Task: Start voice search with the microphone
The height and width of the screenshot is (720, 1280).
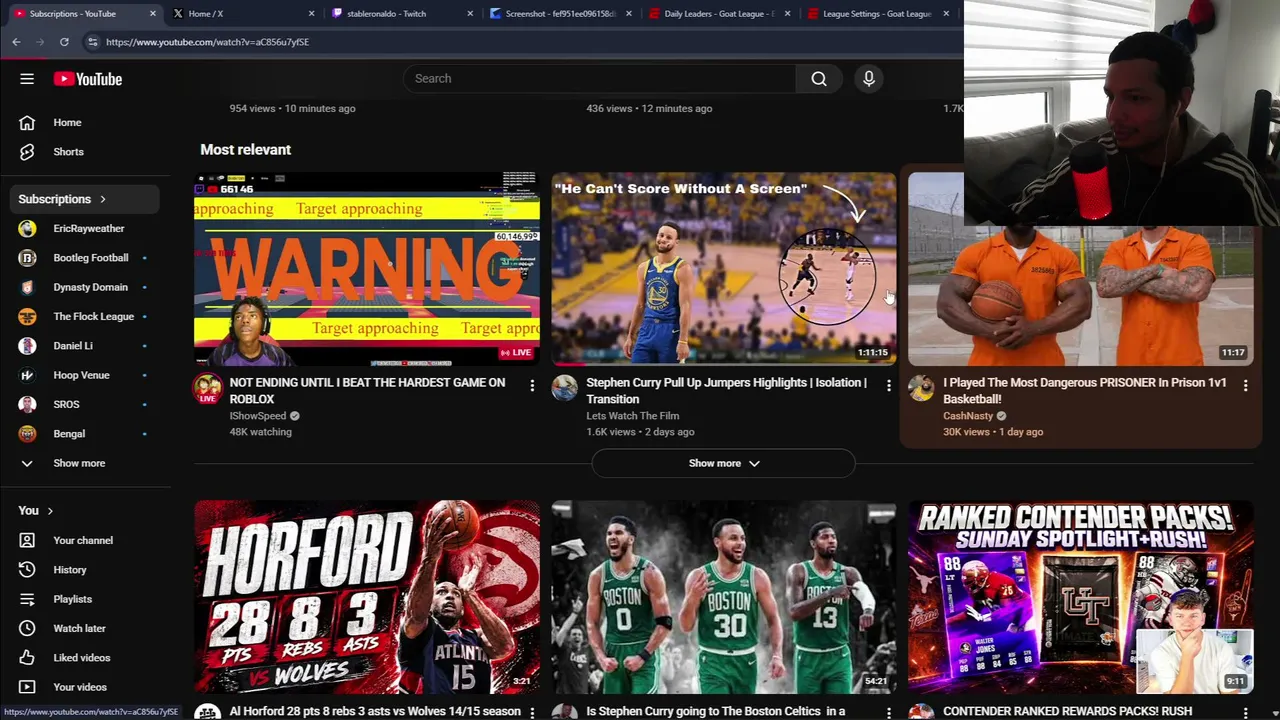Action: pos(869,79)
